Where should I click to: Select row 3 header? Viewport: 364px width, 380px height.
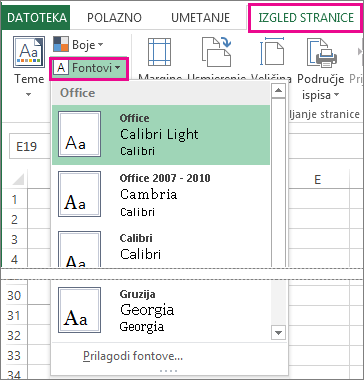pos(15,239)
